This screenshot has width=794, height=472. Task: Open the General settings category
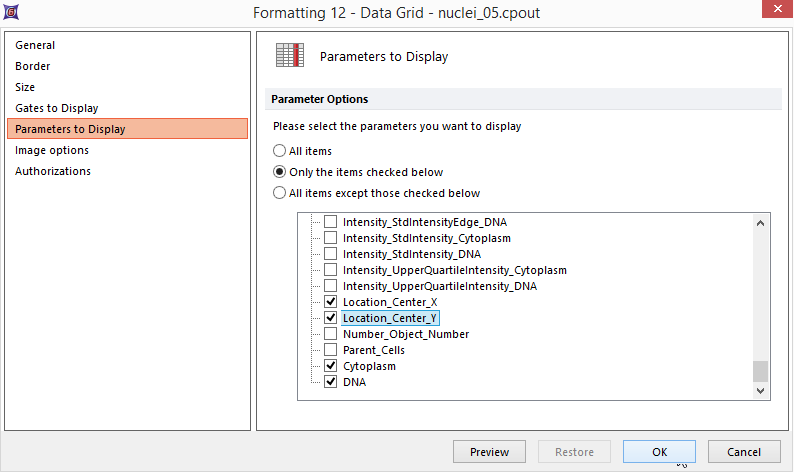point(35,45)
